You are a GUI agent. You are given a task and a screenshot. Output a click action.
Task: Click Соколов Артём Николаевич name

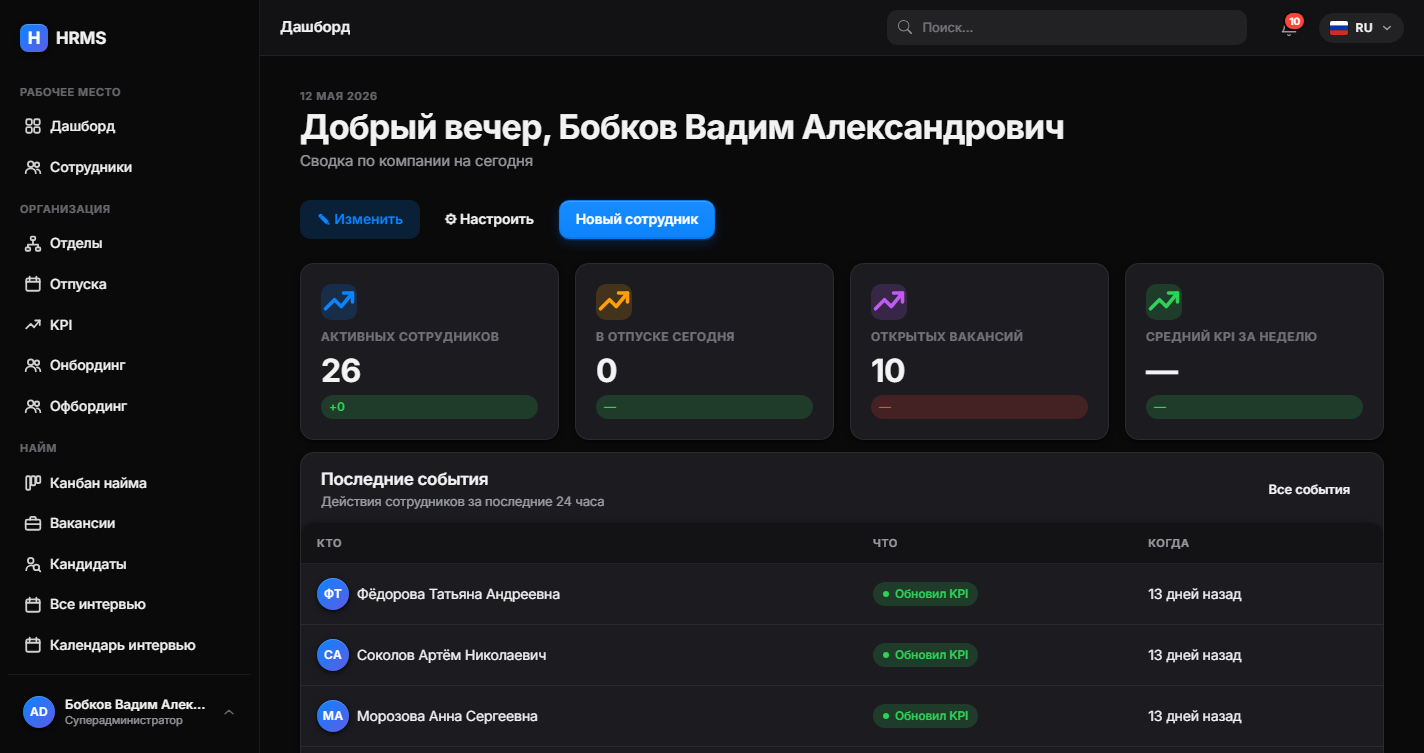452,655
